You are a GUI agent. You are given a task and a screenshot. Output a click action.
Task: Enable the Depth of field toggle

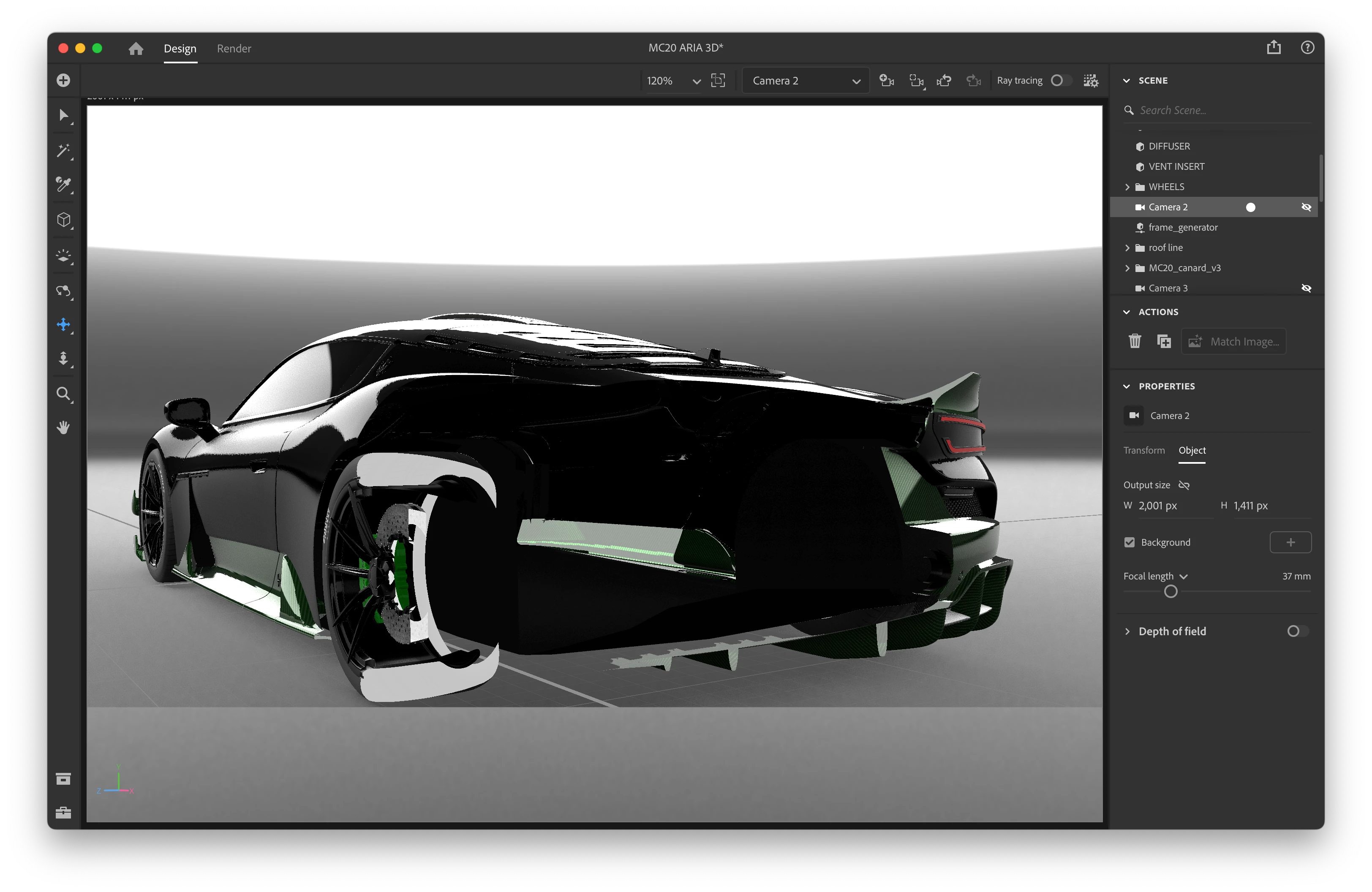pyautogui.click(x=1297, y=631)
